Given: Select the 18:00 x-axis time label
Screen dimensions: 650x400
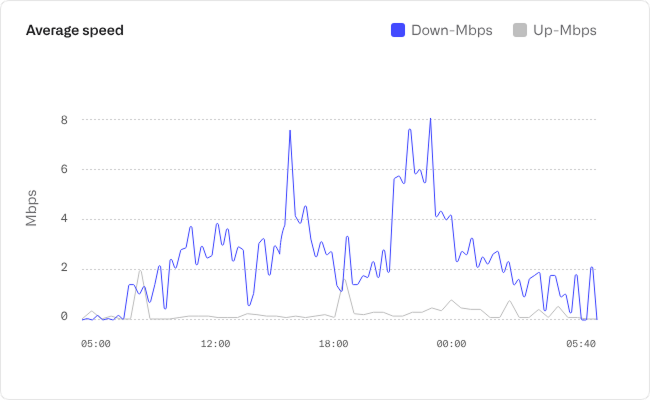Looking at the screenshot, I should [x=333, y=343].
